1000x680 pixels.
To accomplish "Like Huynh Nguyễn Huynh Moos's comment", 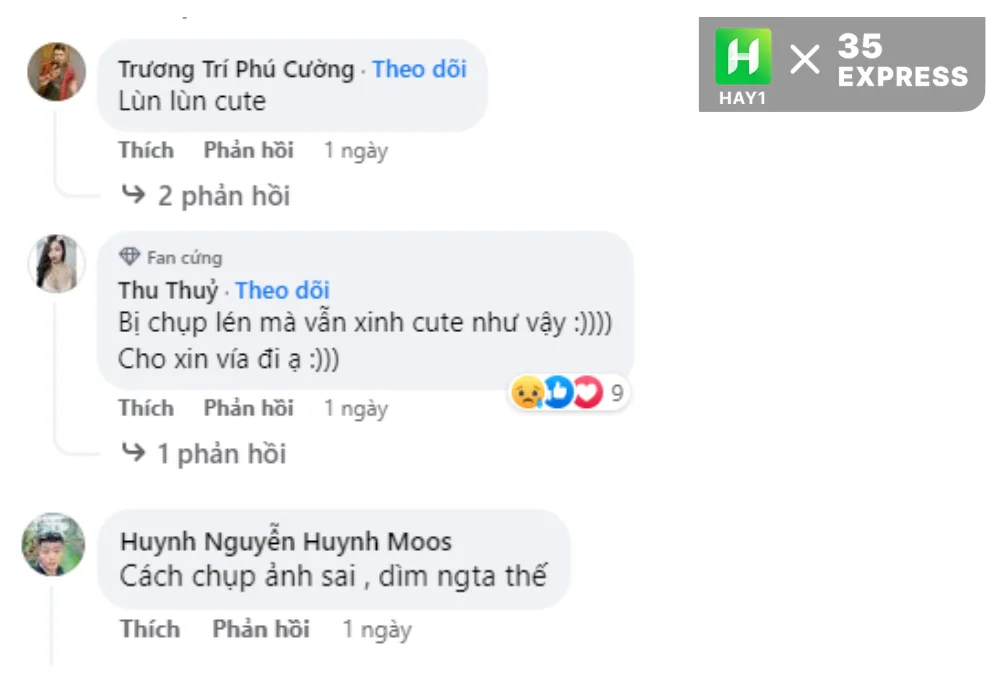I will point(151,629).
